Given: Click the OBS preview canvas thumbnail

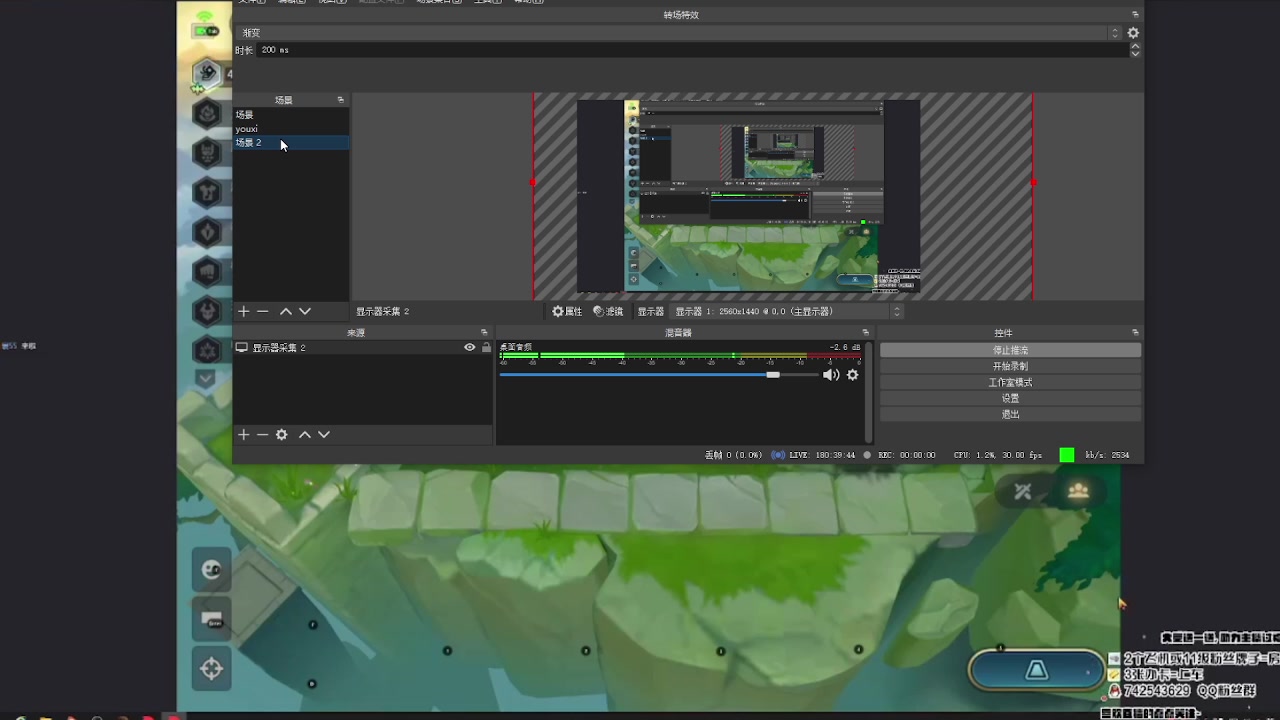Looking at the screenshot, I should click(x=748, y=196).
